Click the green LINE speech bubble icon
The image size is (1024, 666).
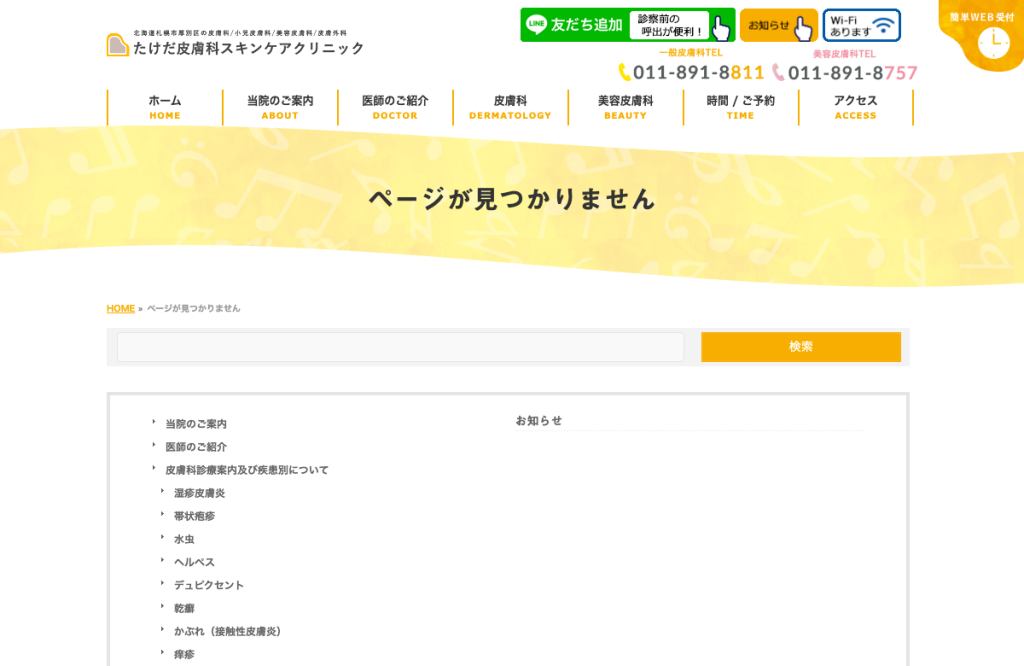pyautogui.click(x=536, y=25)
